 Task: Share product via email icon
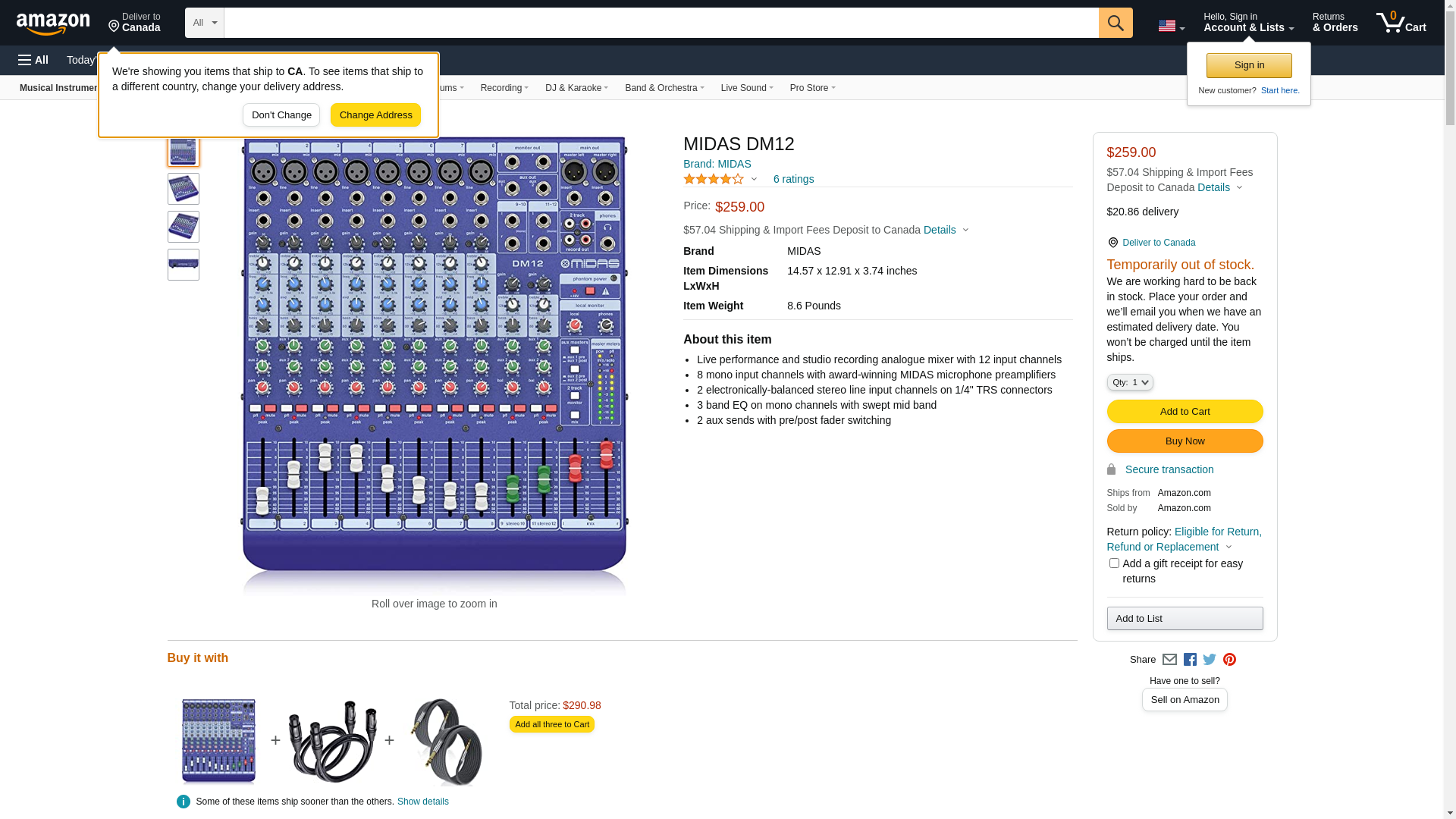click(x=1169, y=660)
